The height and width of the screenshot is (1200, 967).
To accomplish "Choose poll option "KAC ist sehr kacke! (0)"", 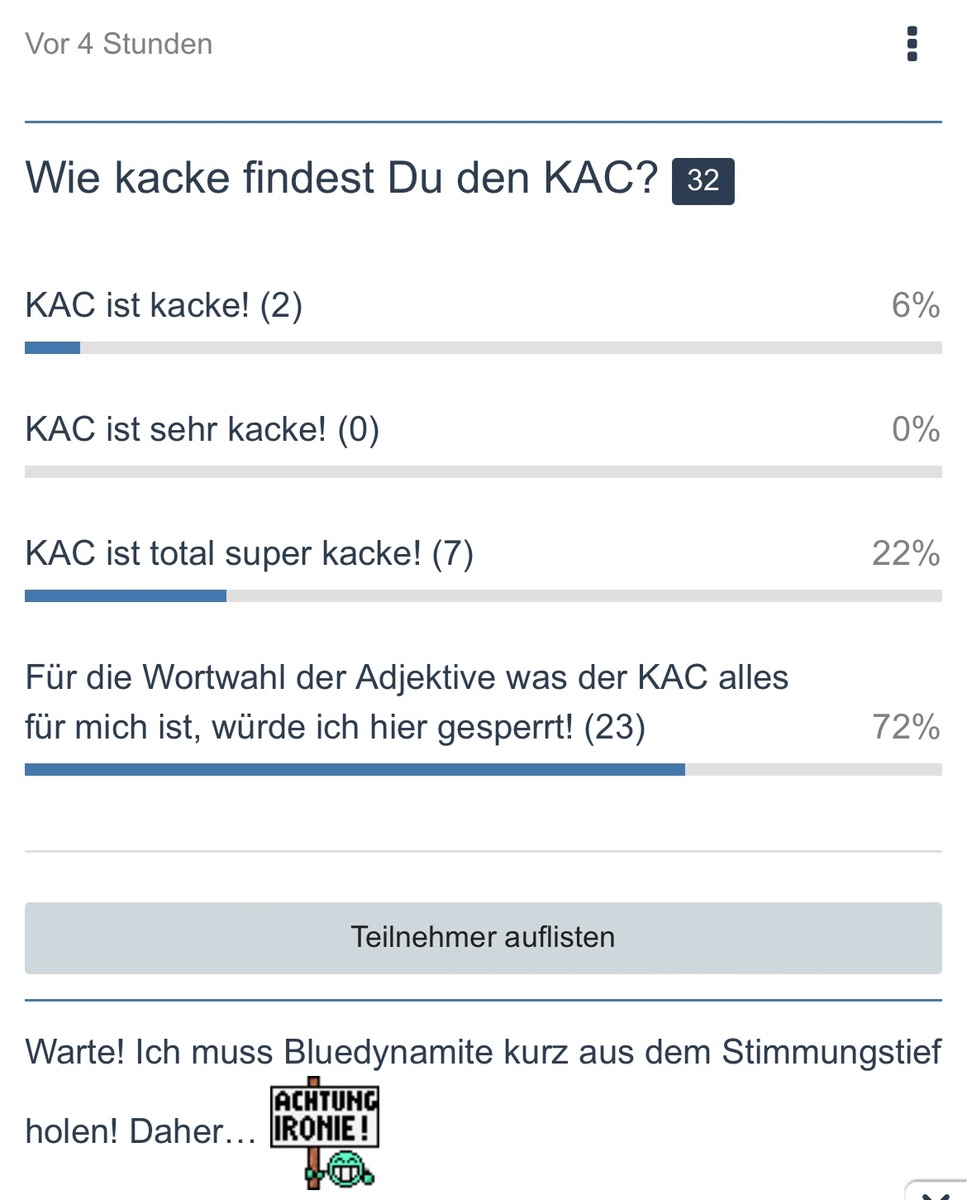I will pos(202,430).
